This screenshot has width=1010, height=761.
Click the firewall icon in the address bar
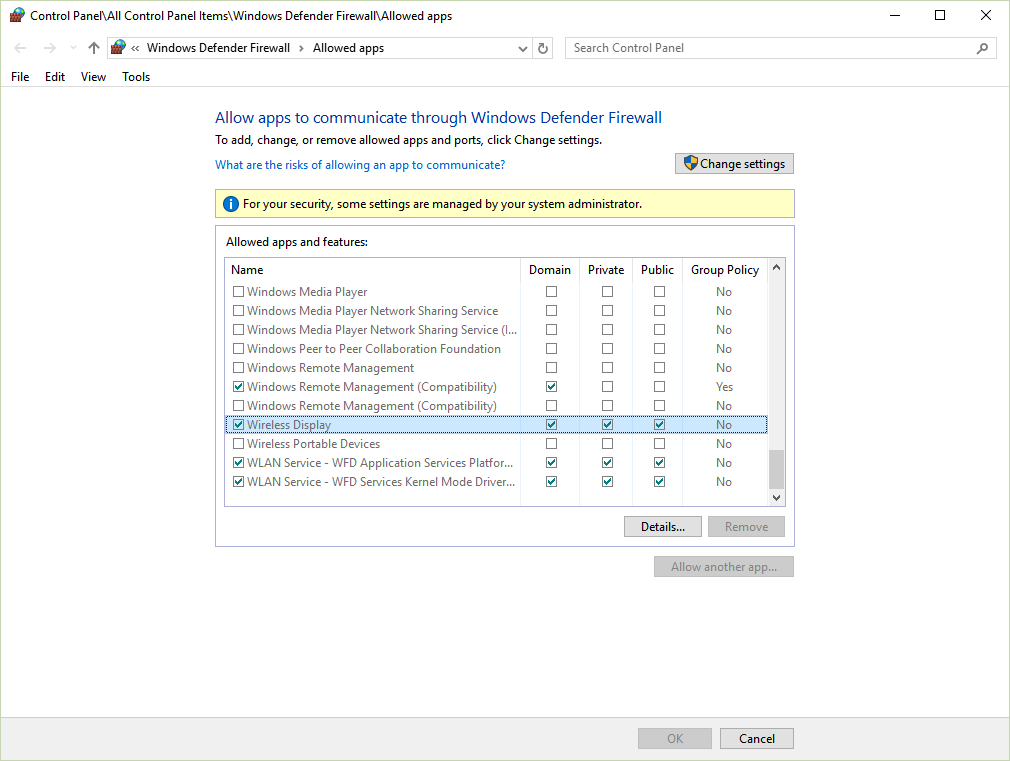click(119, 47)
